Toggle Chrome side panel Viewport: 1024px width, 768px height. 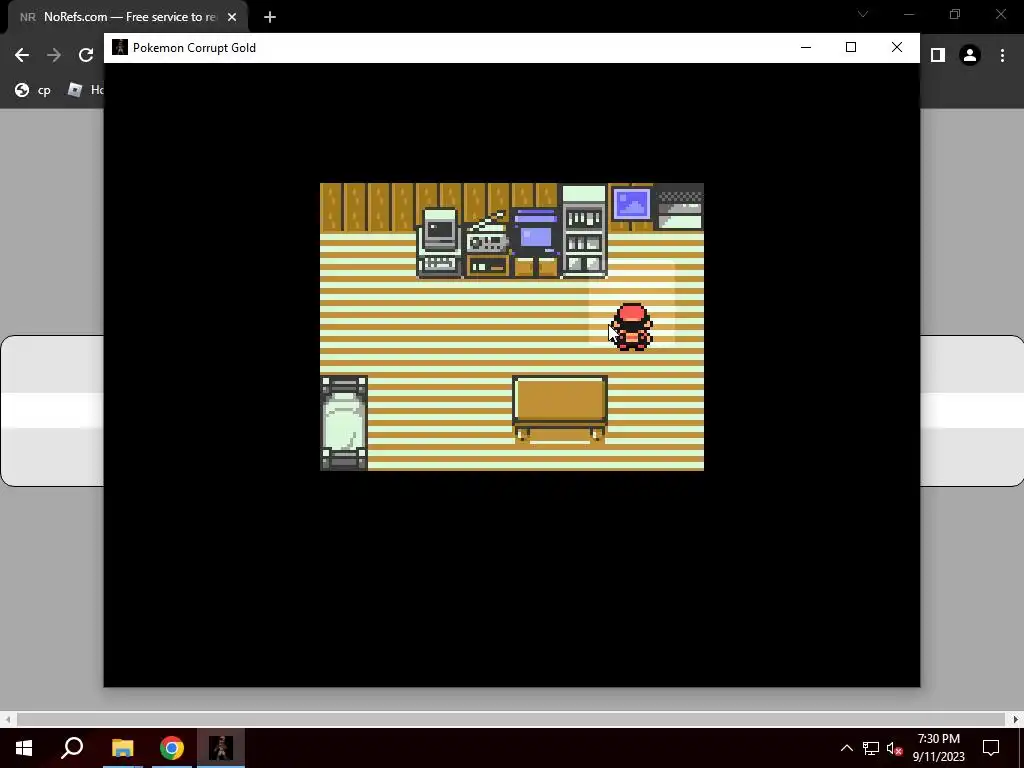point(938,55)
